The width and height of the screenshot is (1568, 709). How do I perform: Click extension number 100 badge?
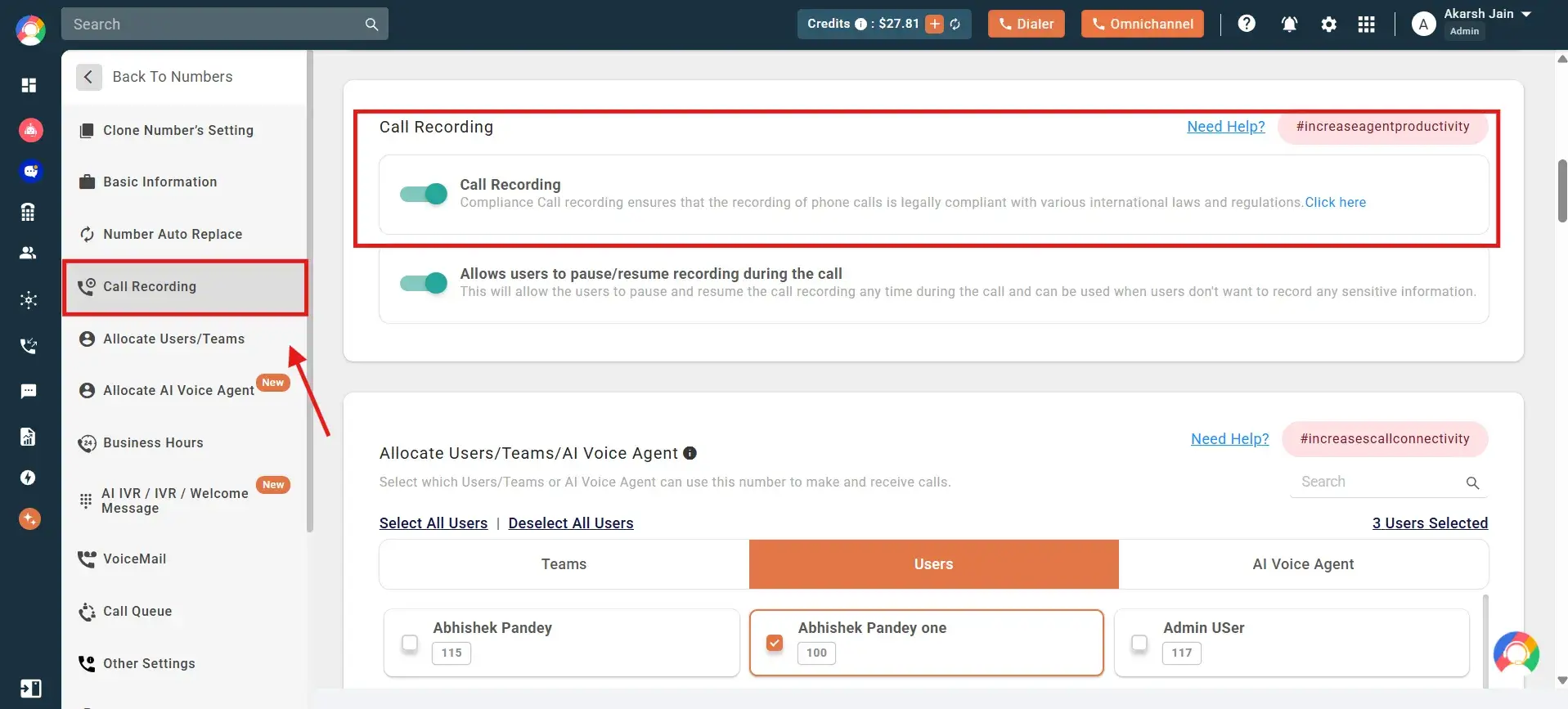816,653
